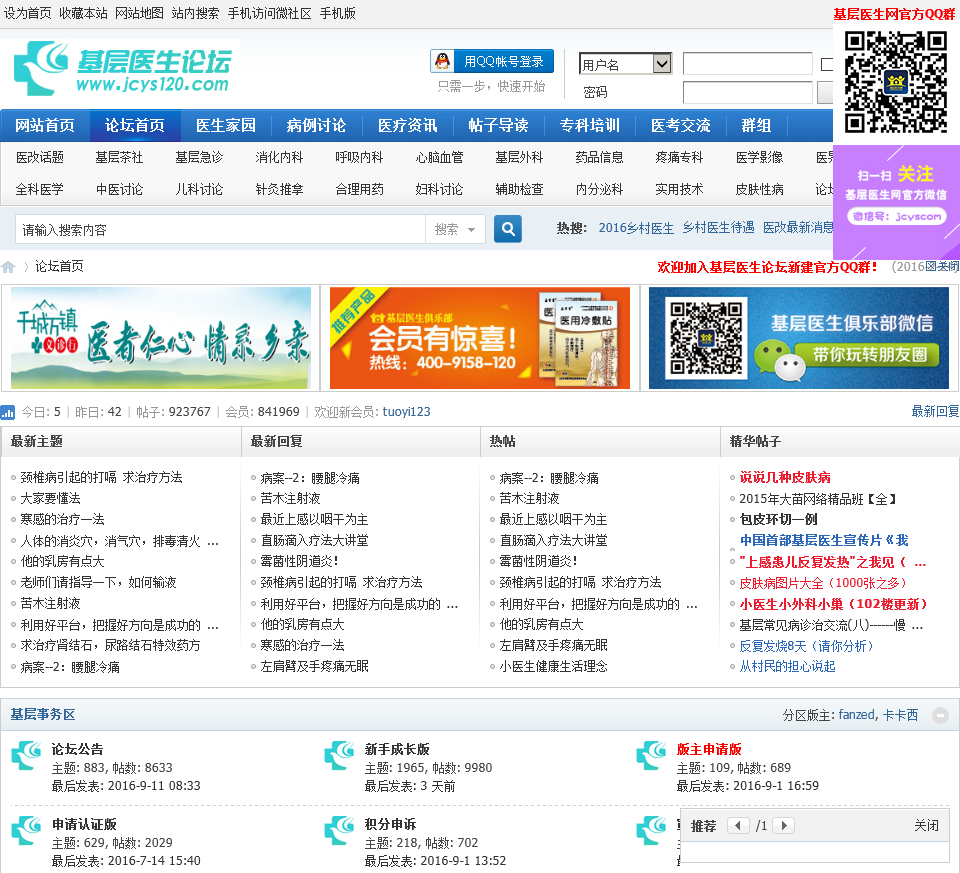Click into the password input field
The image size is (960, 873).
pyautogui.click(x=748, y=92)
